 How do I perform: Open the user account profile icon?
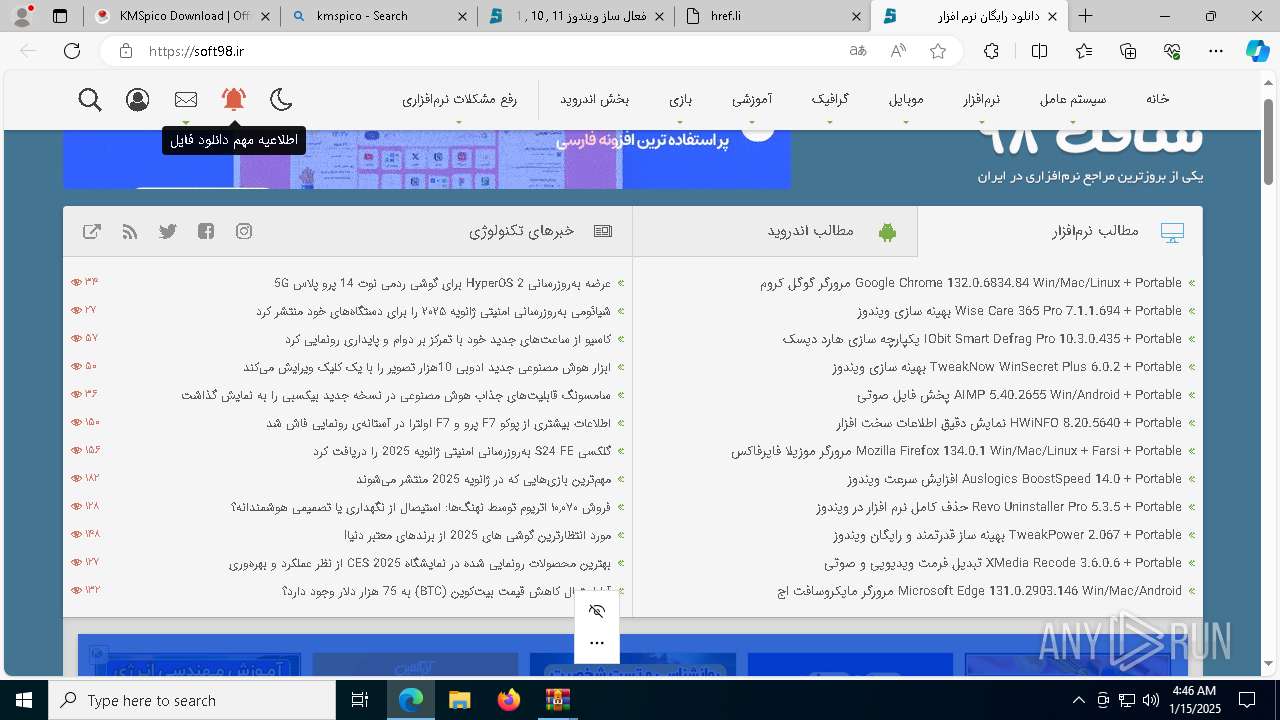click(138, 99)
